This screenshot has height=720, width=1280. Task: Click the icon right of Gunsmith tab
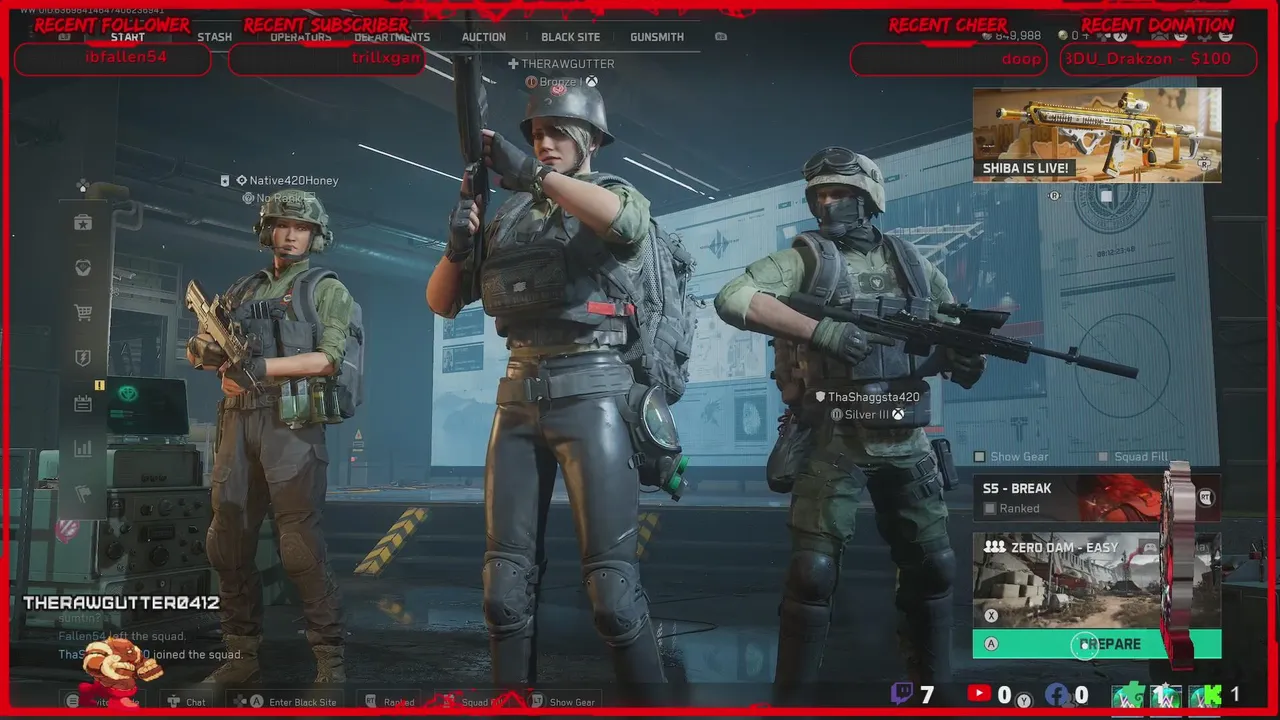(x=721, y=37)
